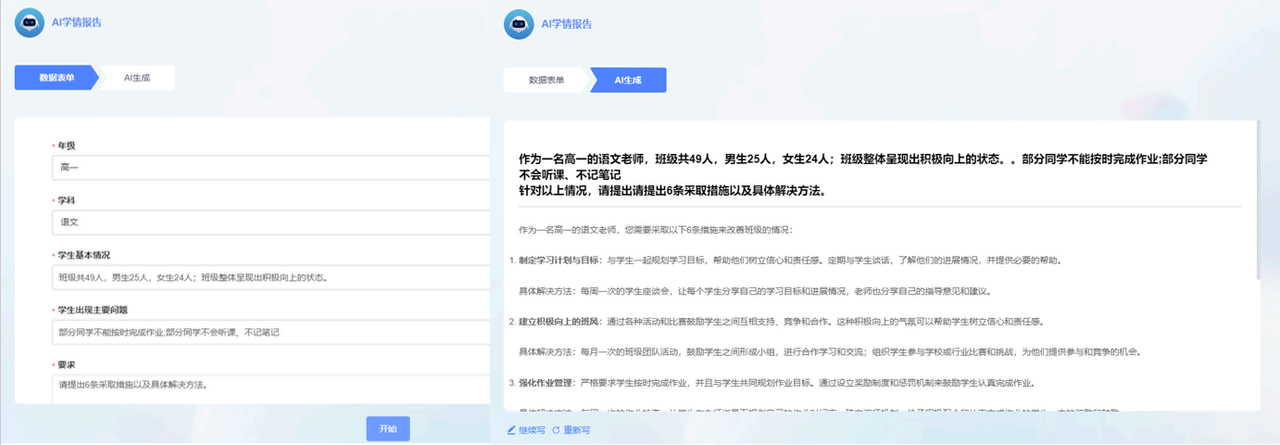Screen dimensions: 1280x445
Task: Select the highlighted blue AI生成 tab
Action: point(629,80)
